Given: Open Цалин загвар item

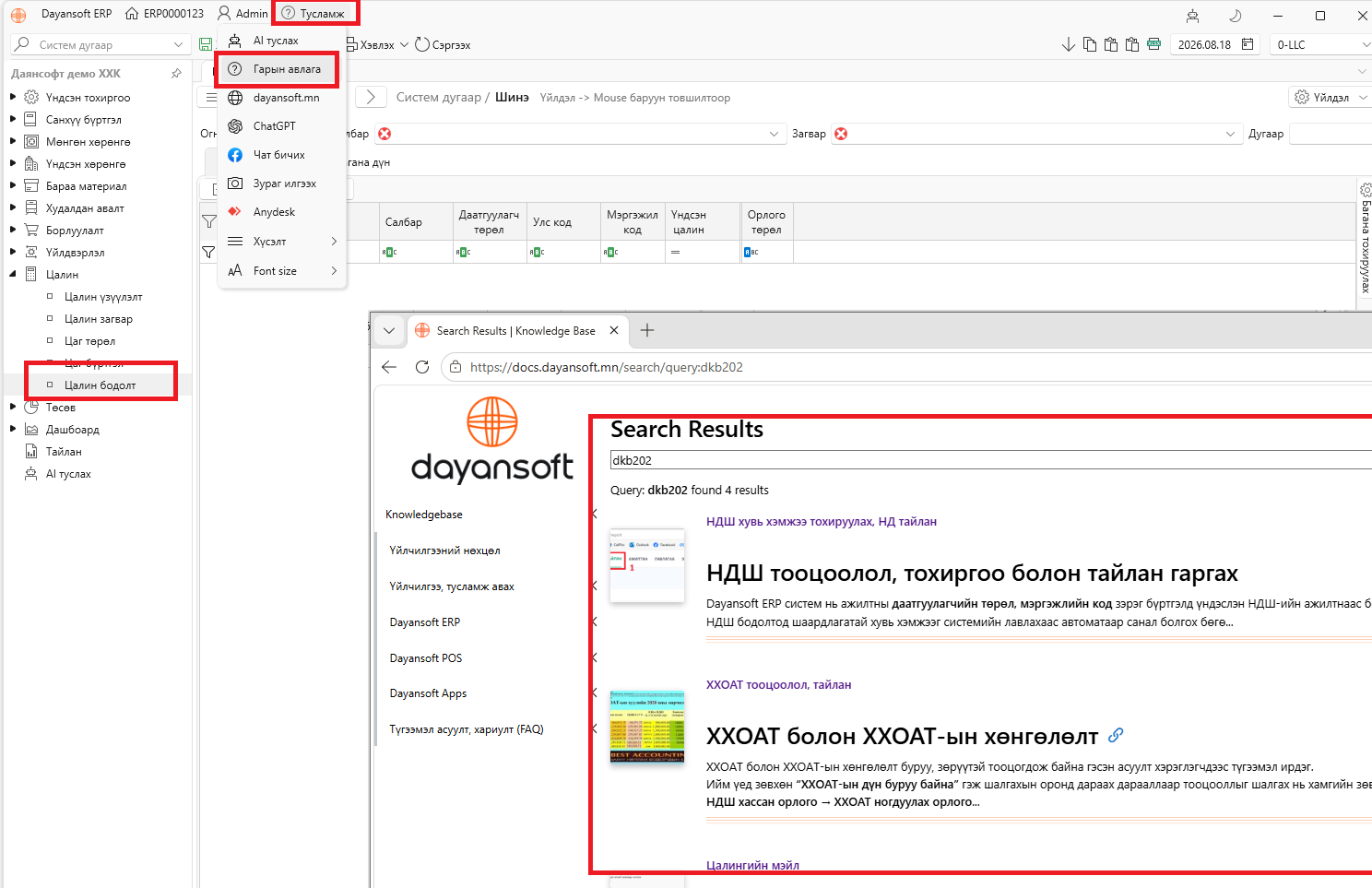Looking at the screenshot, I should click(x=99, y=319).
